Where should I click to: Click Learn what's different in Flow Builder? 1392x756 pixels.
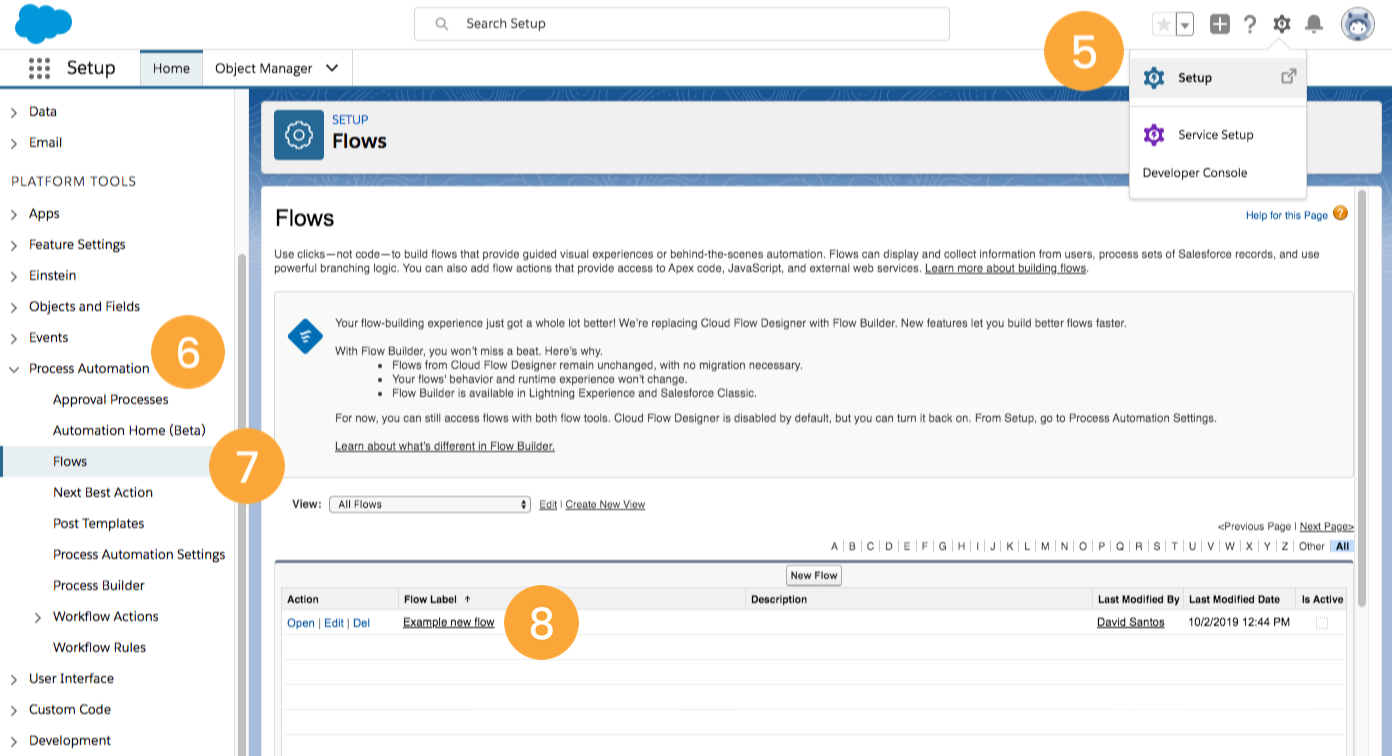pos(445,446)
